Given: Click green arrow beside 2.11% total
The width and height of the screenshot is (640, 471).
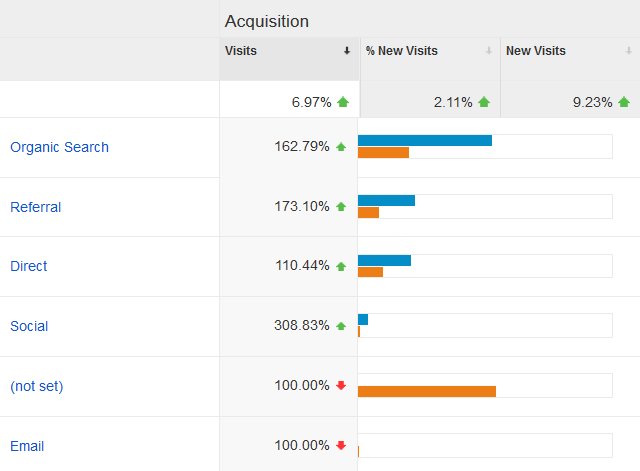Looking at the screenshot, I should pos(484,102).
